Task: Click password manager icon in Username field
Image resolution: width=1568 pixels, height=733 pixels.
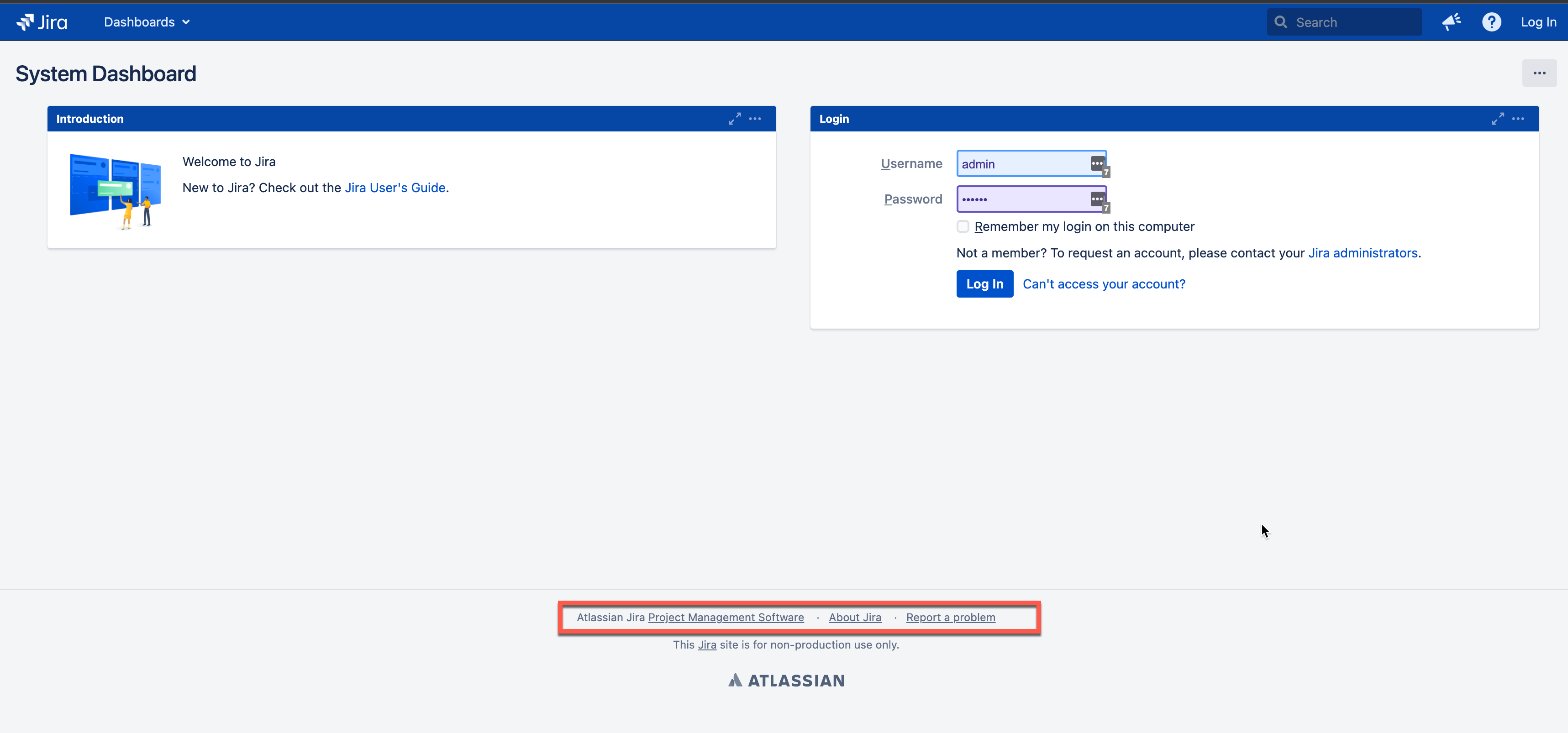Action: (x=1097, y=164)
